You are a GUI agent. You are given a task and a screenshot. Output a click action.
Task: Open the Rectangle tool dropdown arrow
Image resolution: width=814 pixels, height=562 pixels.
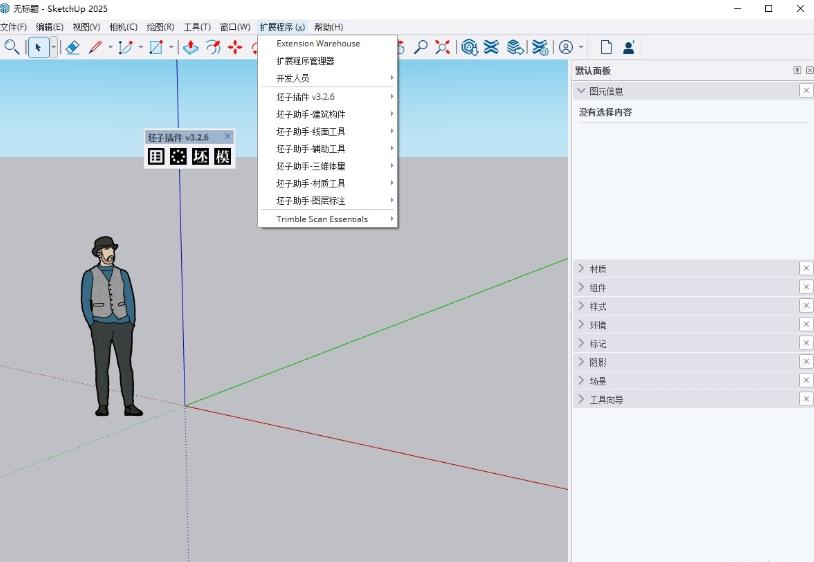pos(171,47)
